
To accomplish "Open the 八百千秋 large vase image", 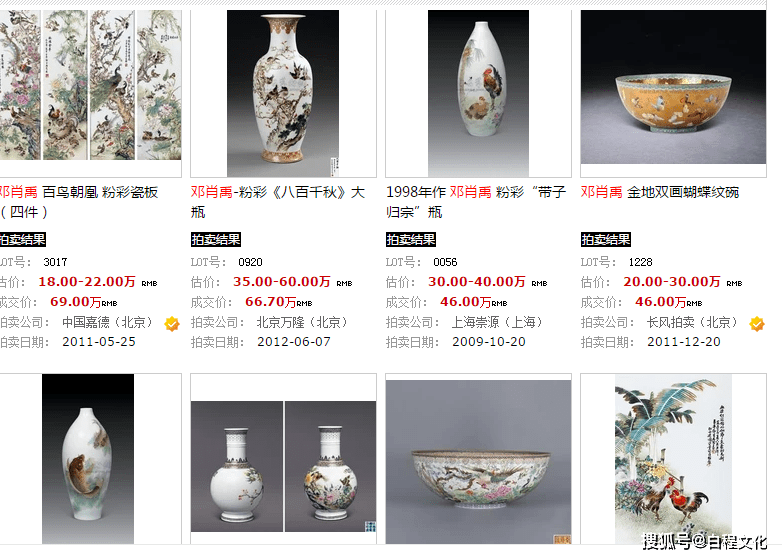I will [x=283, y=93].
